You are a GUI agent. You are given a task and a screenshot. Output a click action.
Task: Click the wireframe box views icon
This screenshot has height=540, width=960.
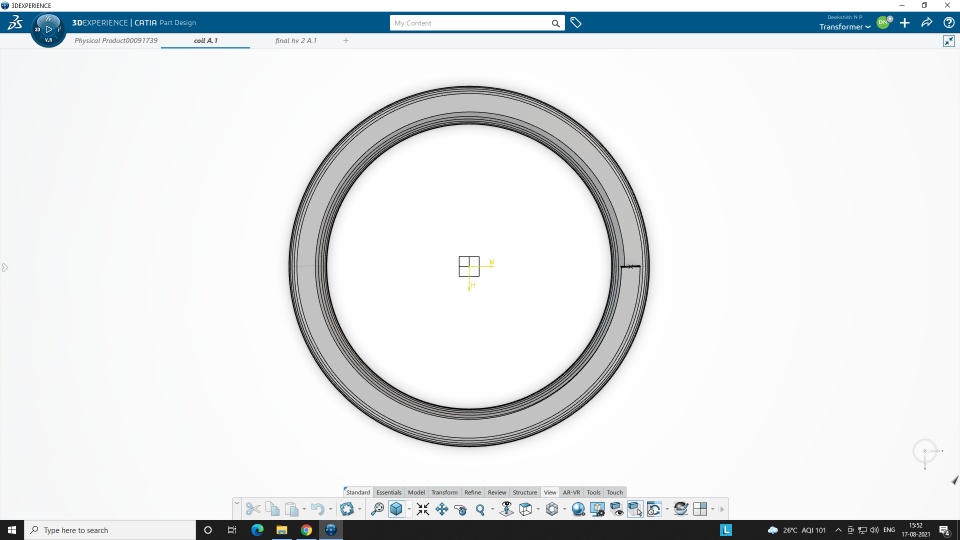pos(525,509)
